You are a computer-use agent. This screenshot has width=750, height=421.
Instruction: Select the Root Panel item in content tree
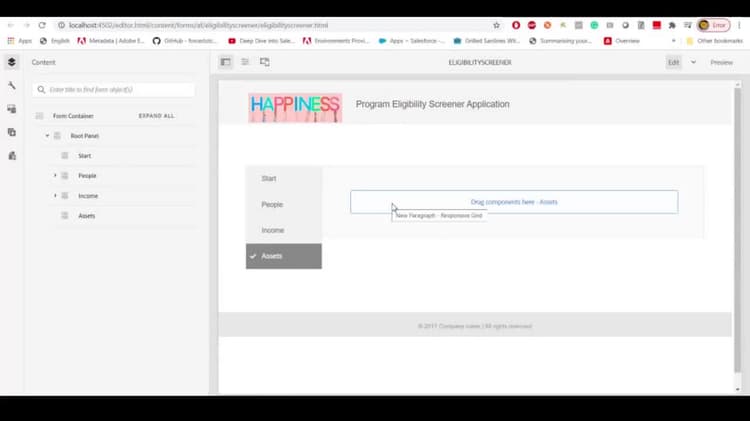click(x=85, y=136)
